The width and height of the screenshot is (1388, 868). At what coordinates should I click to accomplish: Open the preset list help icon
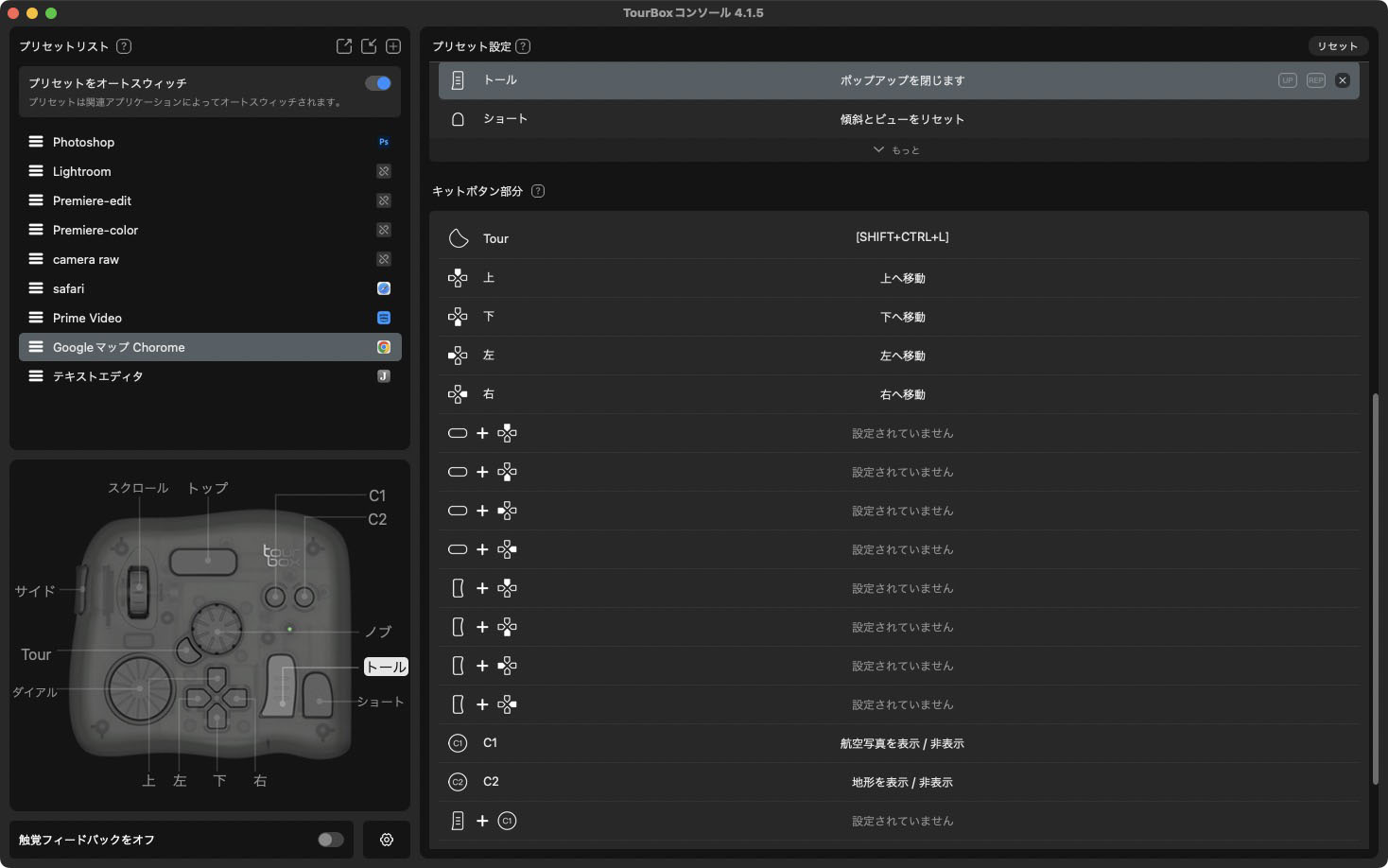click(x=123, y=45)
